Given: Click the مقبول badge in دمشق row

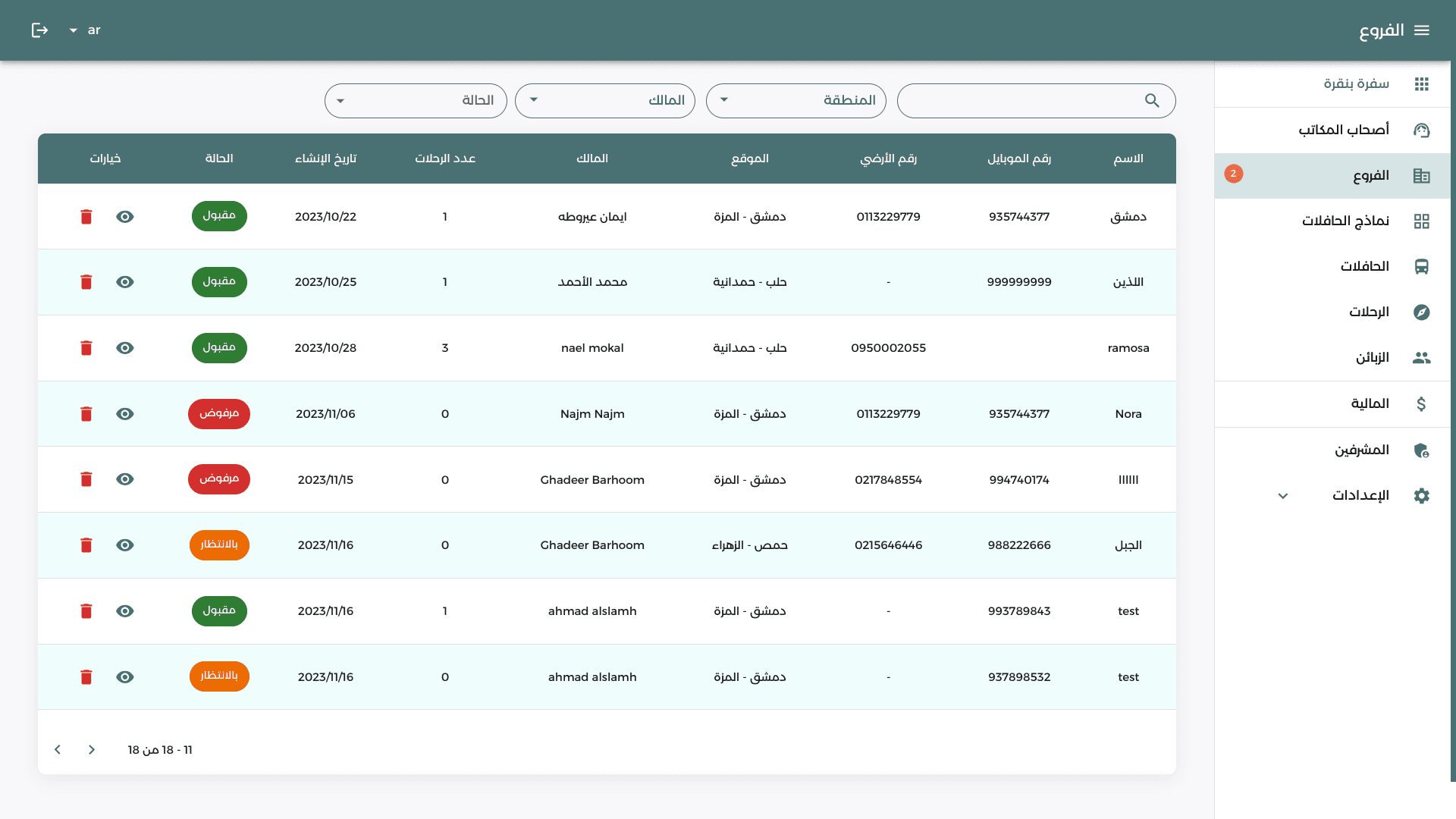Looking at the screenshot, I should (219, 216).
